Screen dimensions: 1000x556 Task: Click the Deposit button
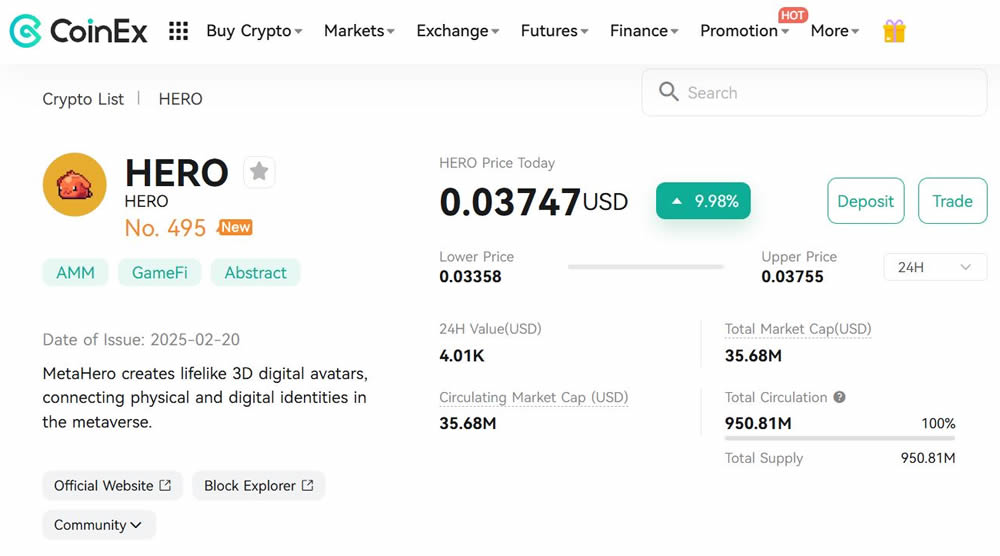point(865,201)
